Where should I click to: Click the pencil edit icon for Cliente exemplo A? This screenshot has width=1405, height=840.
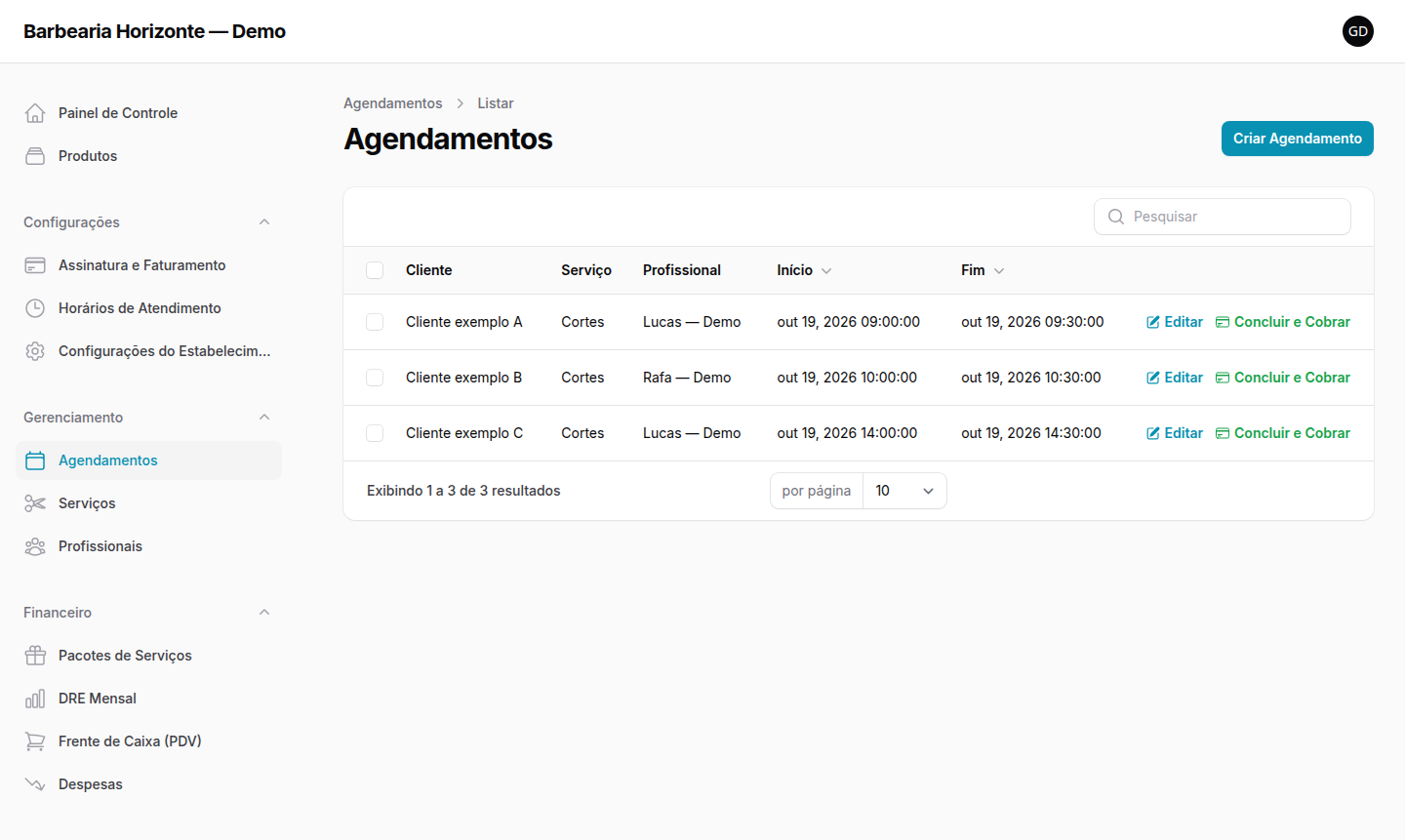(1153, 322)
